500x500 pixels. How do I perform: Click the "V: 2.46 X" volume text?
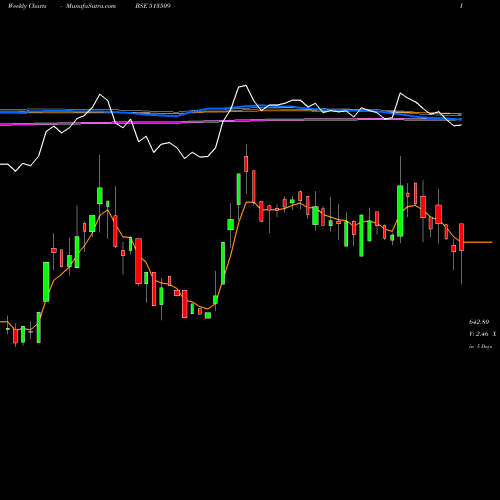coord(482,334)
